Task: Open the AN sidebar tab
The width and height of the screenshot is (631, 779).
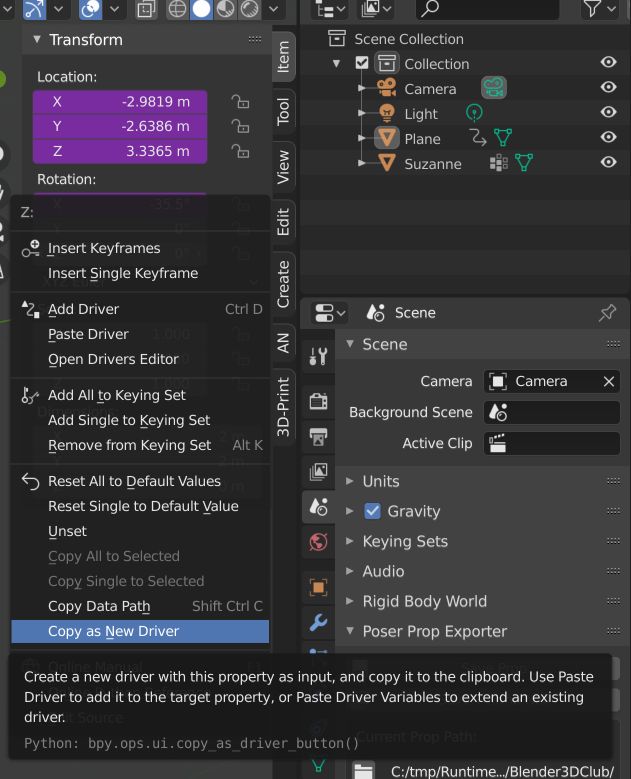Action: click(284, 343)
